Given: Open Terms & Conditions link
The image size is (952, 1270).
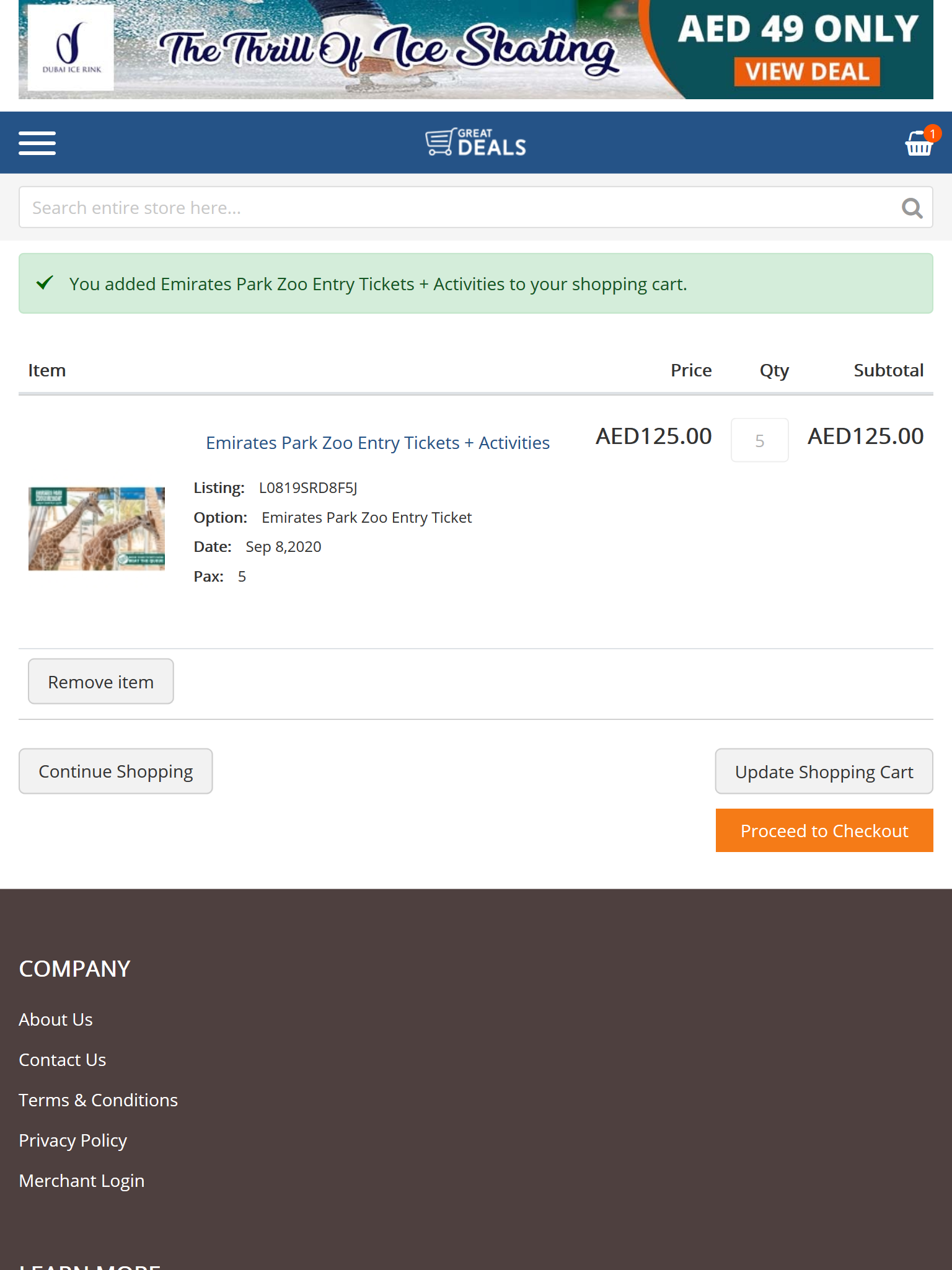Looking at the screenshot, I should point(99,1100).
